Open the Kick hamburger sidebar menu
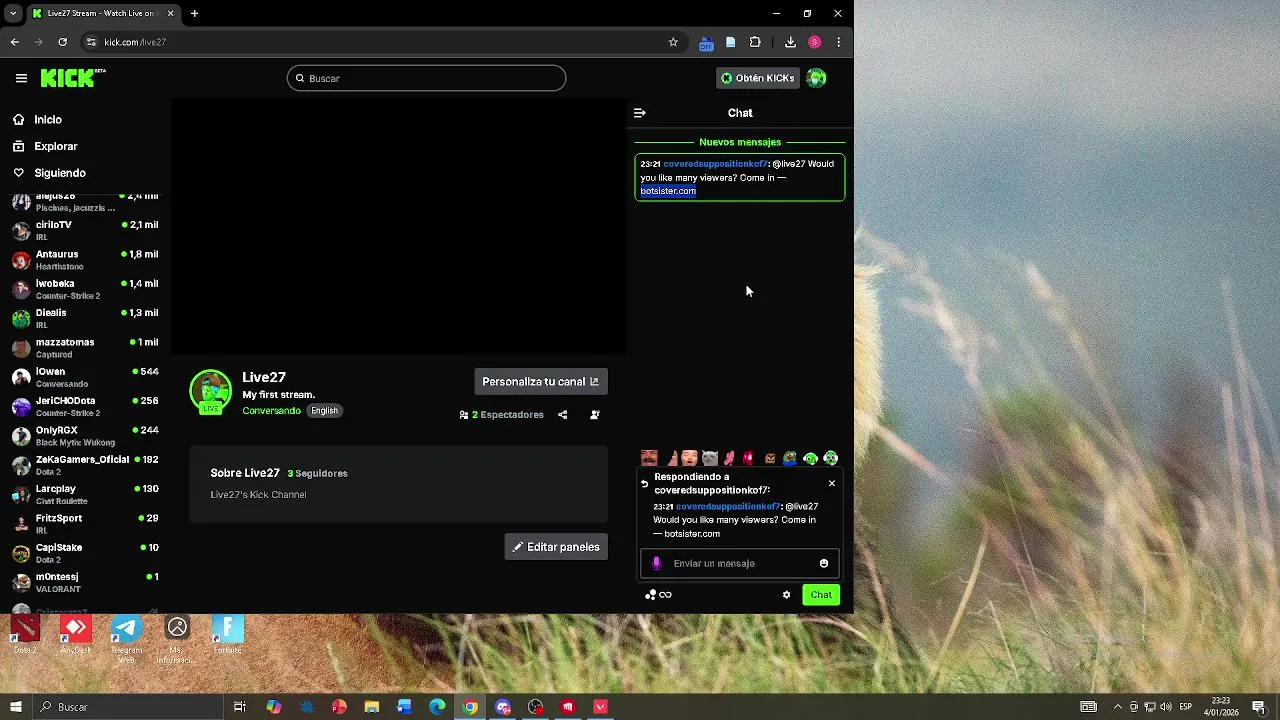The height and width of the screenshot is (720, 1280). click(21, 78)
